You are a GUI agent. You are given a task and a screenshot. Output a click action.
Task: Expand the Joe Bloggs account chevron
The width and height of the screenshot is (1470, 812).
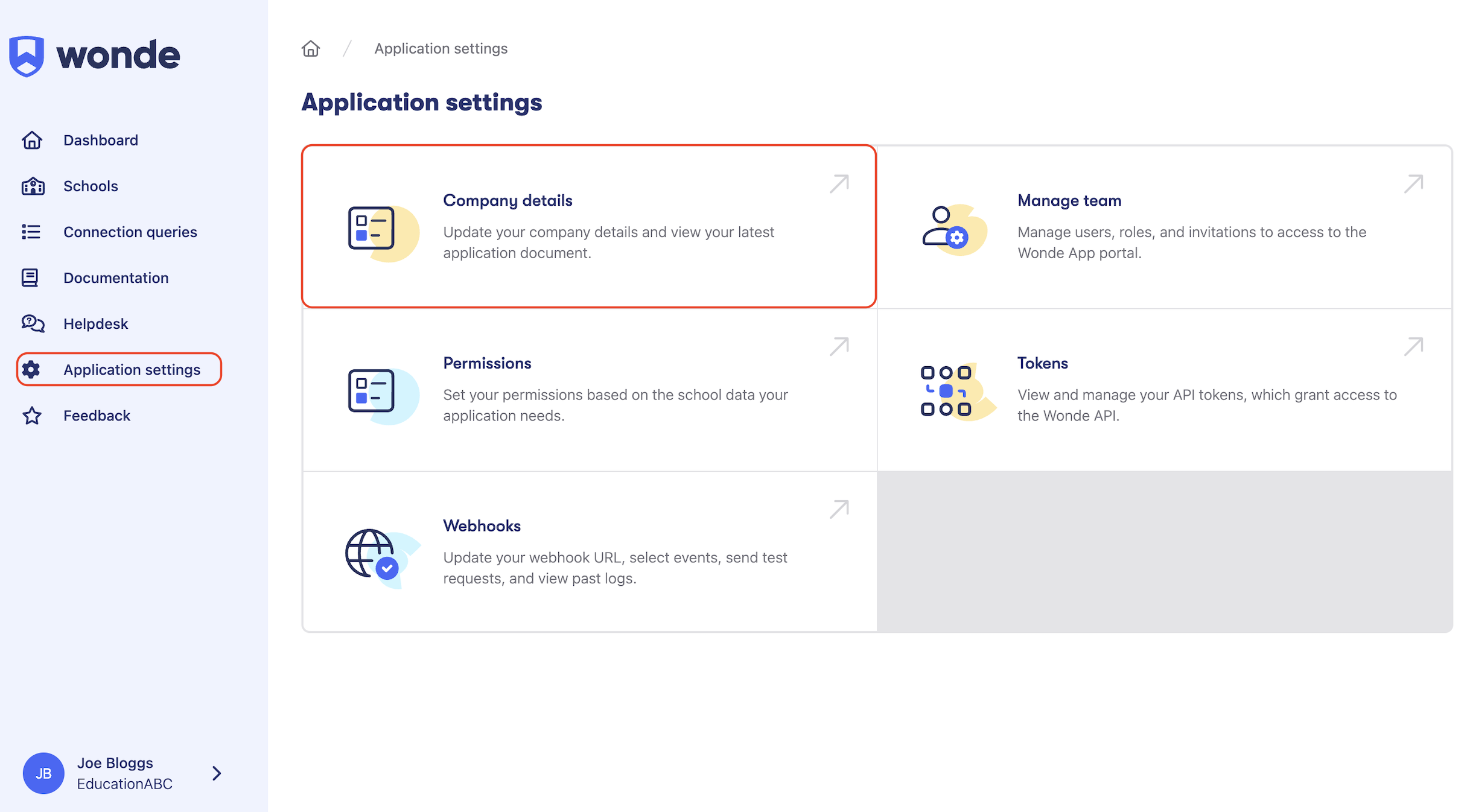coord(217,773)
